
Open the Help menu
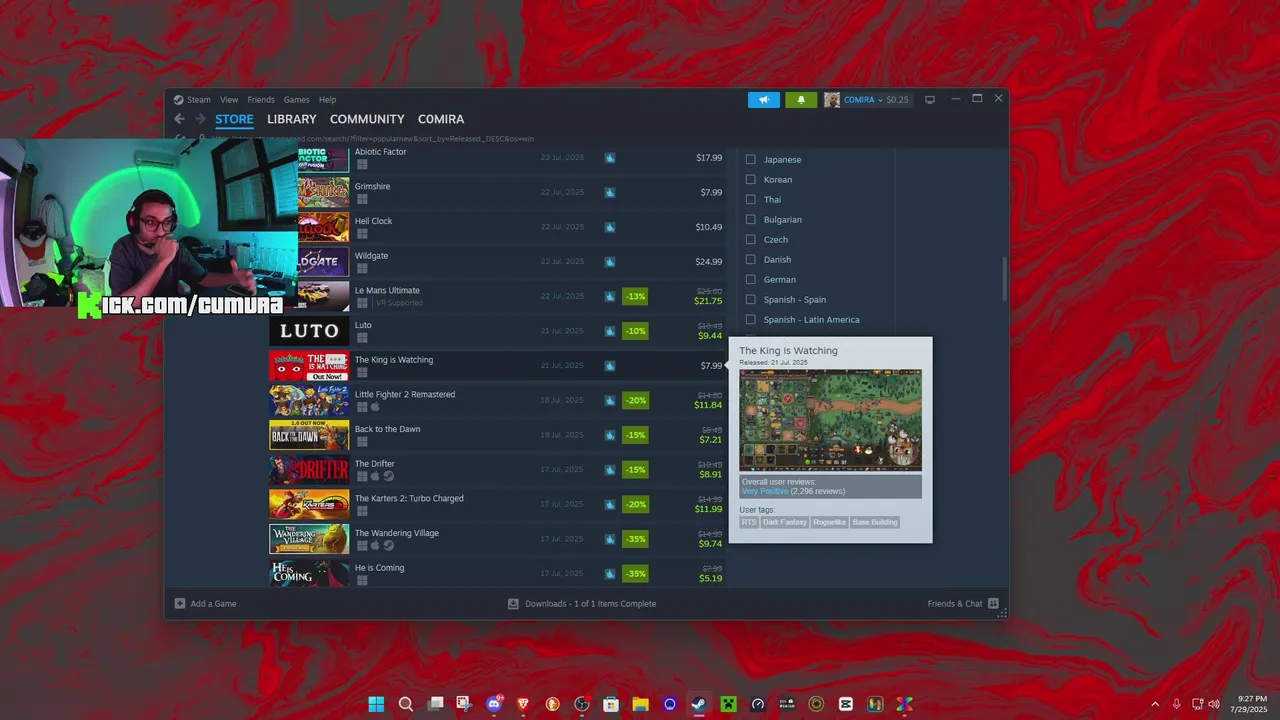coord(327,100)
